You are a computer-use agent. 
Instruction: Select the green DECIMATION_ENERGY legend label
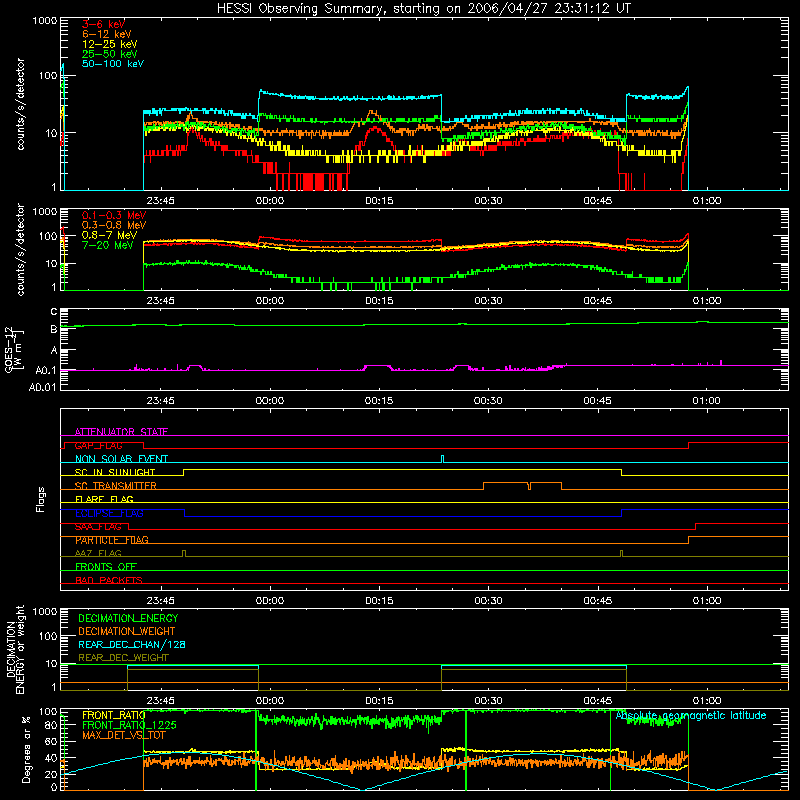pos(128,618)
